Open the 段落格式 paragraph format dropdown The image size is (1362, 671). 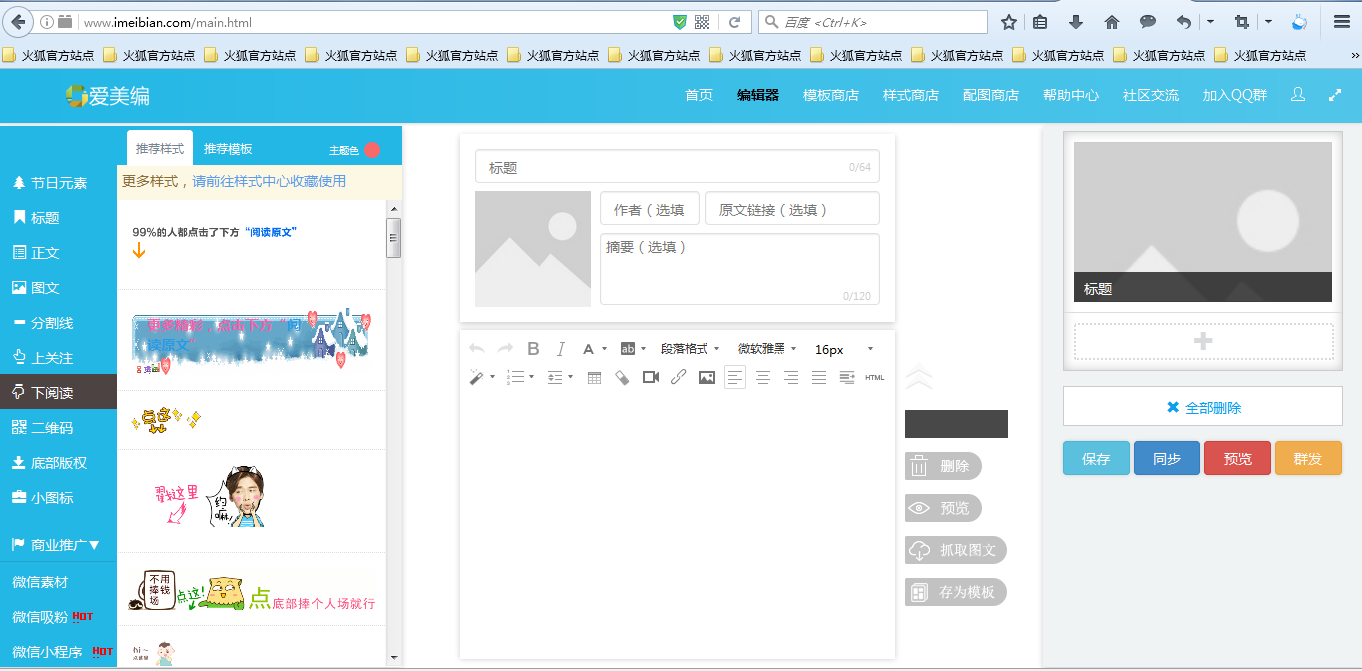point(689,349)
